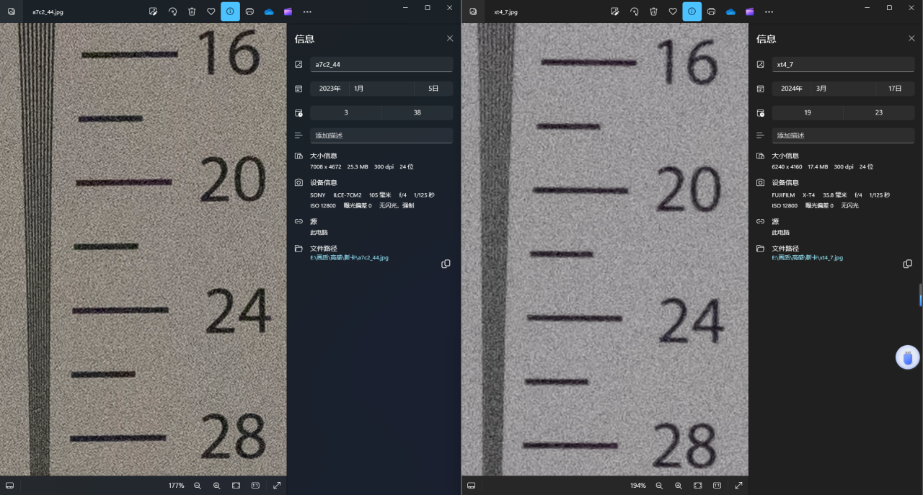Open the xt4_7.jpg file path link

click(807, 258)
